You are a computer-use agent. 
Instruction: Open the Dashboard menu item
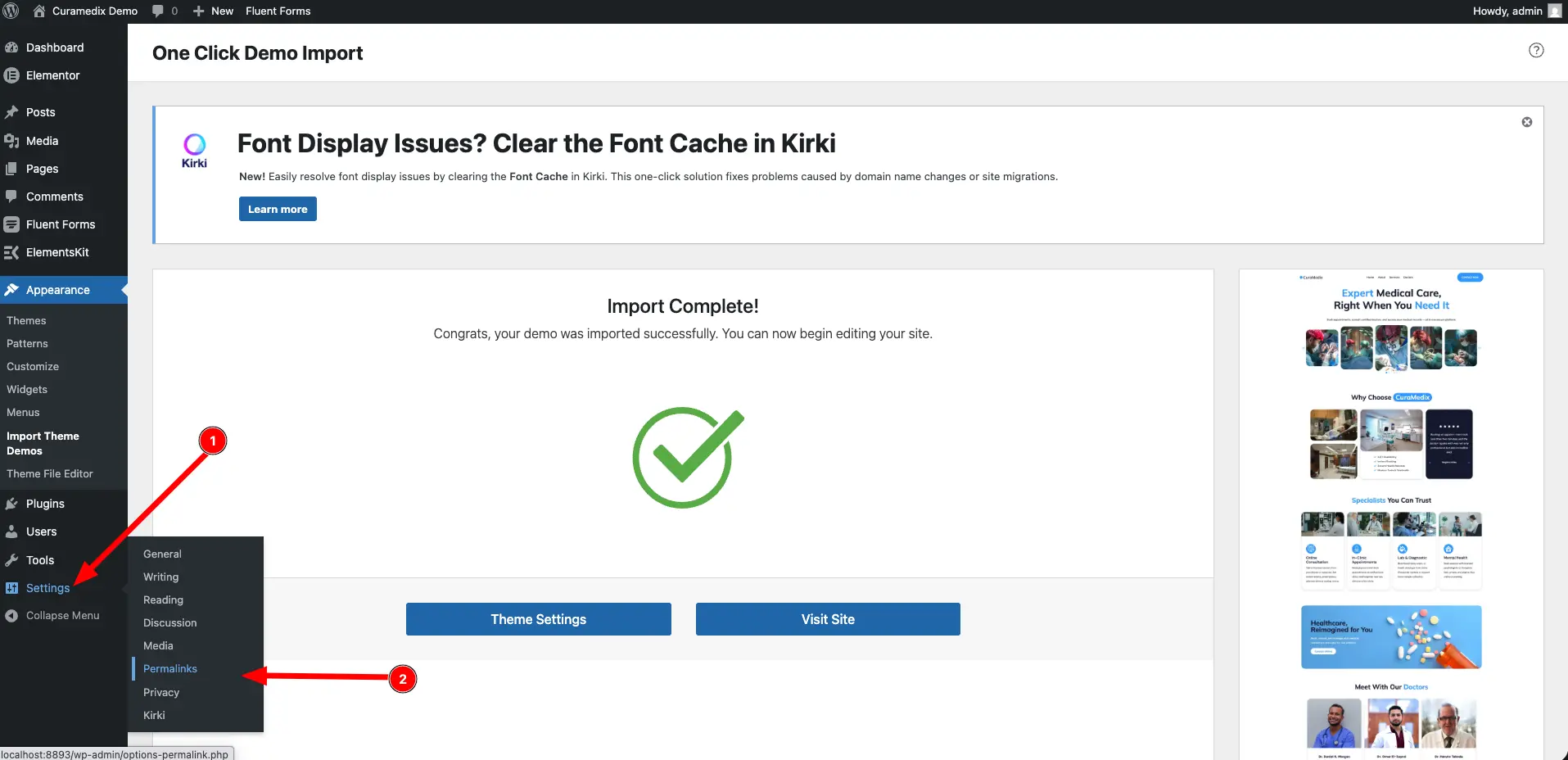54,47
